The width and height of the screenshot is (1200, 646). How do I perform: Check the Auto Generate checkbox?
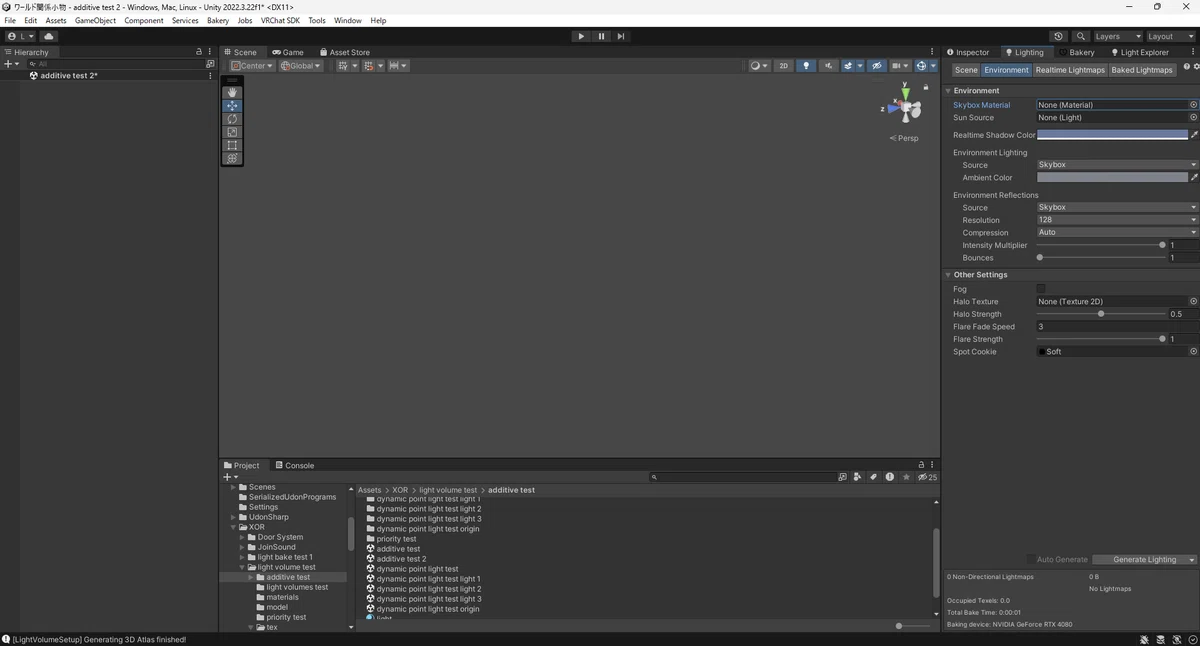[1032, 560]
